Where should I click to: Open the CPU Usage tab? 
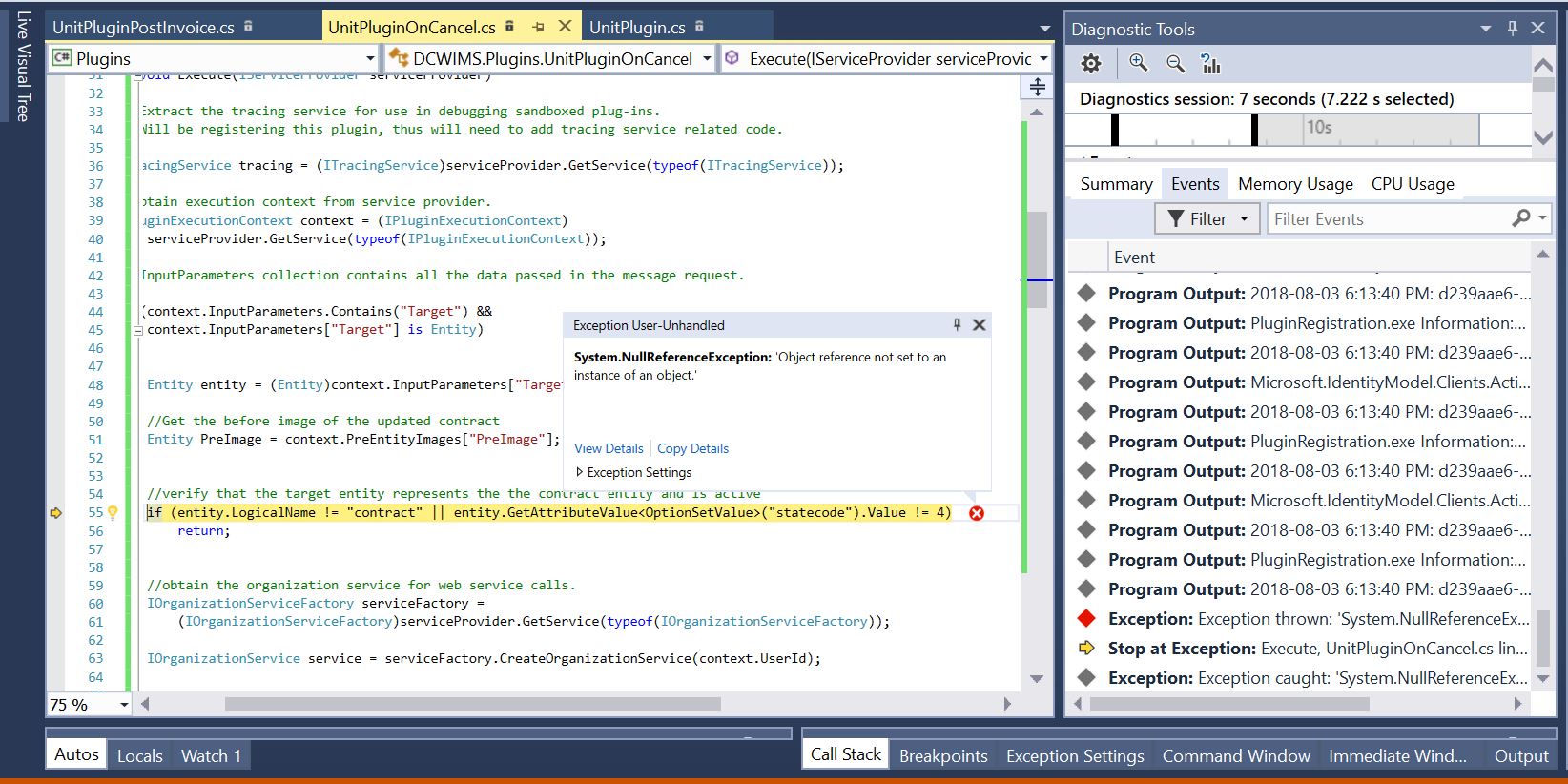pos(1413,184)
